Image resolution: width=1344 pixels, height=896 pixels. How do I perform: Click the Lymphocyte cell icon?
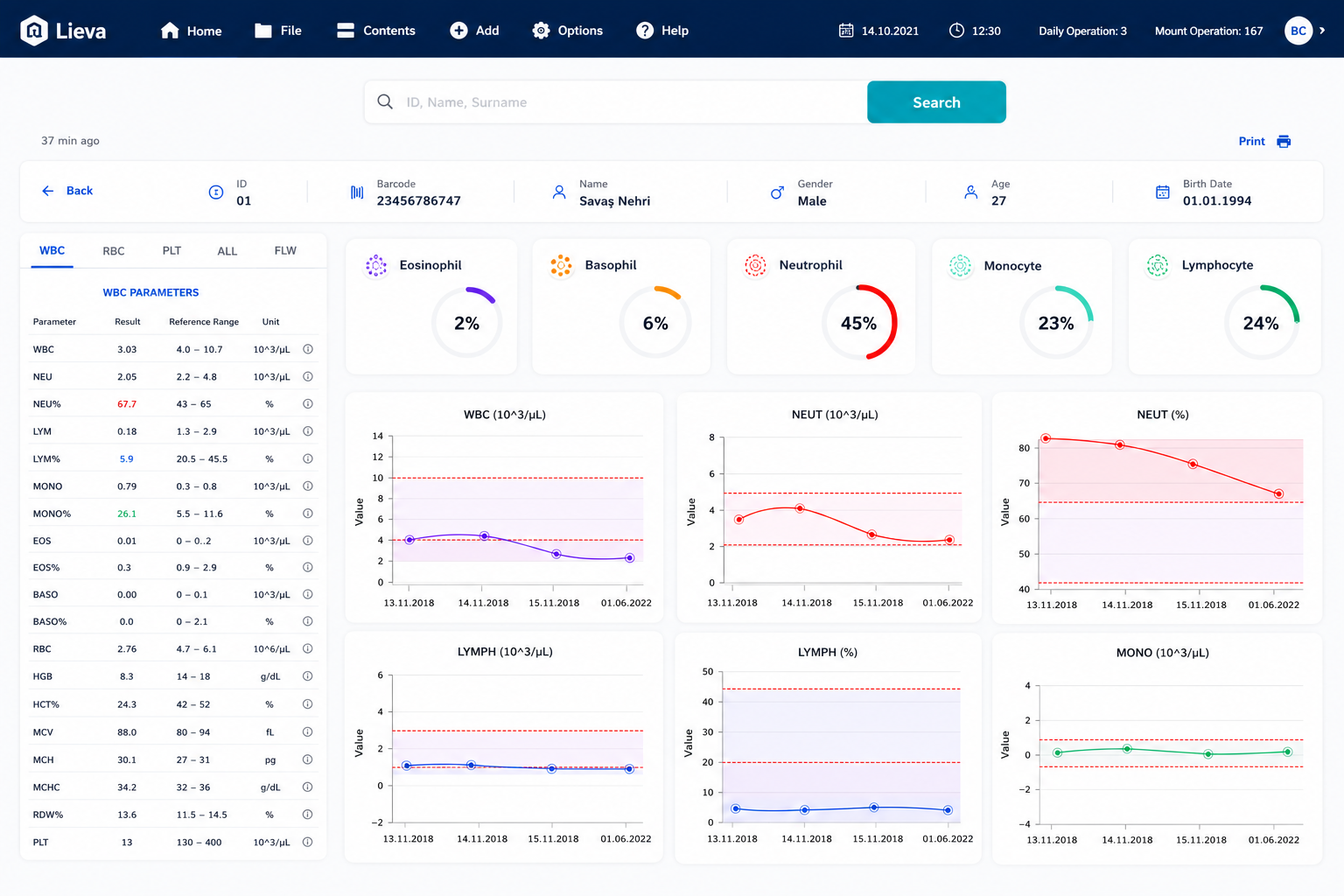(1158, 265)
